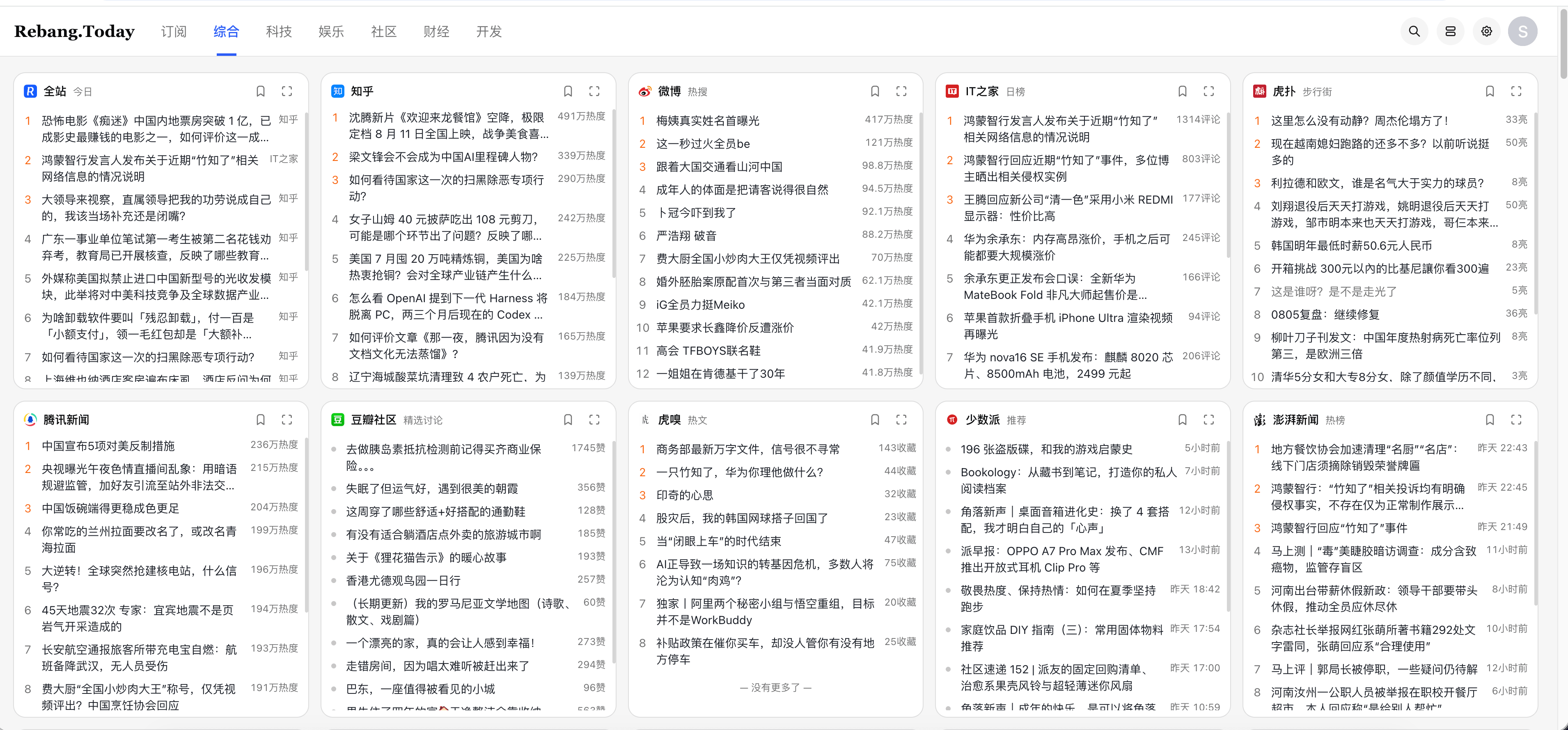Switch layout with the list view icon

(x=1451, y=31)
